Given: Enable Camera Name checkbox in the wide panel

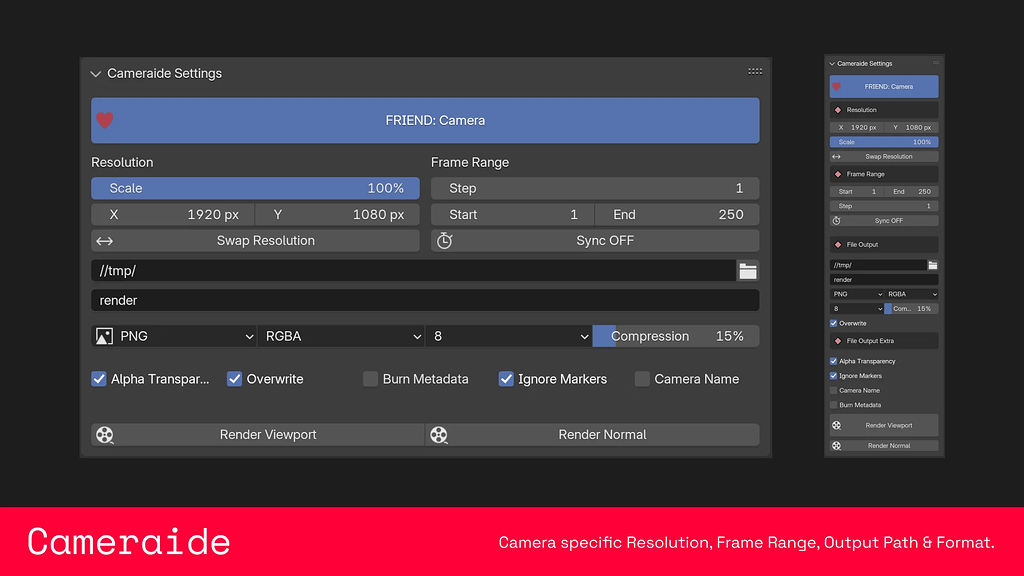Looking at the screenshot, I should [x=642, y=379].
